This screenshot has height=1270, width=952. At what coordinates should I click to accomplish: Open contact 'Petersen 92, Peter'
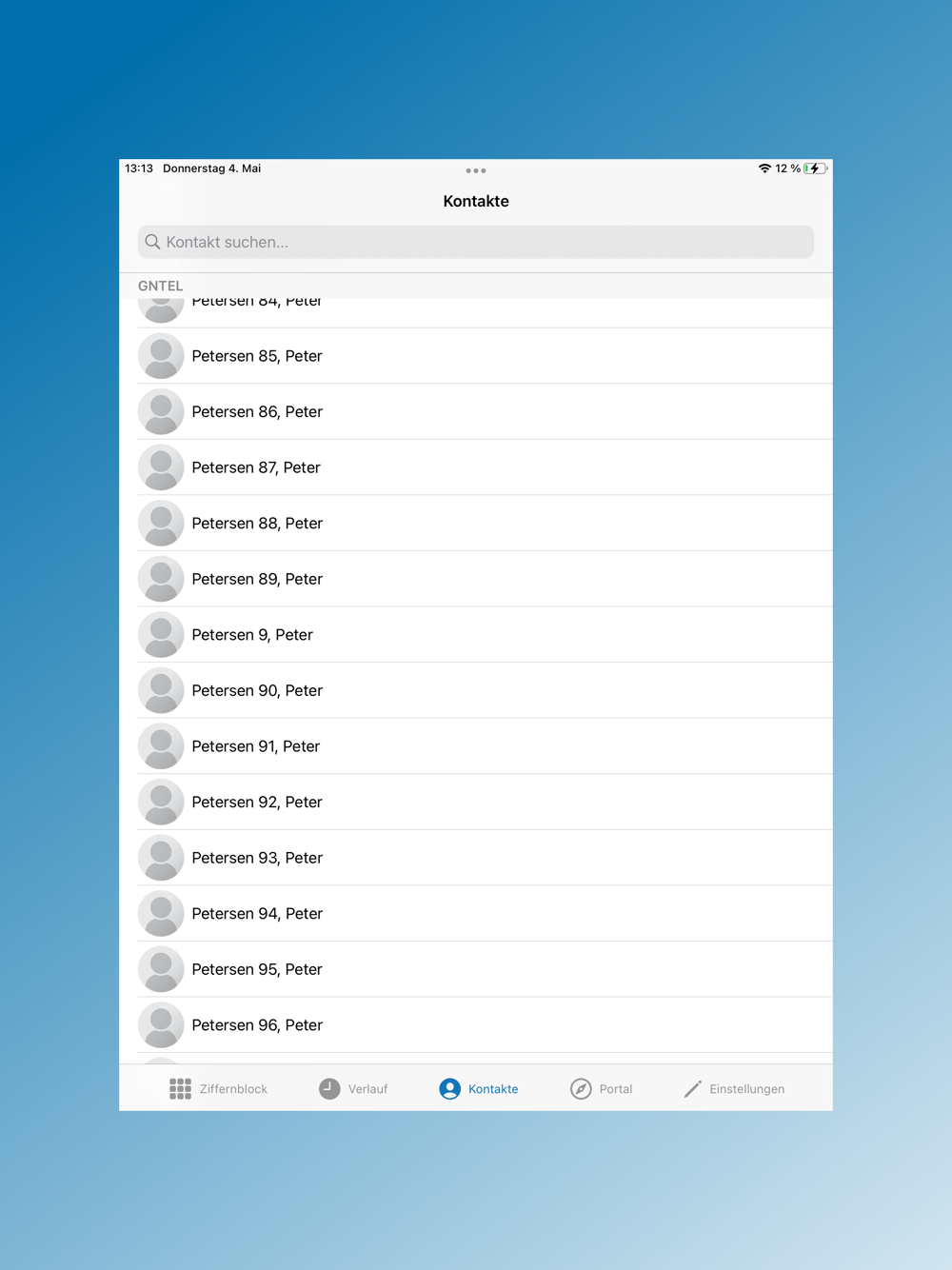pos(476,803)
